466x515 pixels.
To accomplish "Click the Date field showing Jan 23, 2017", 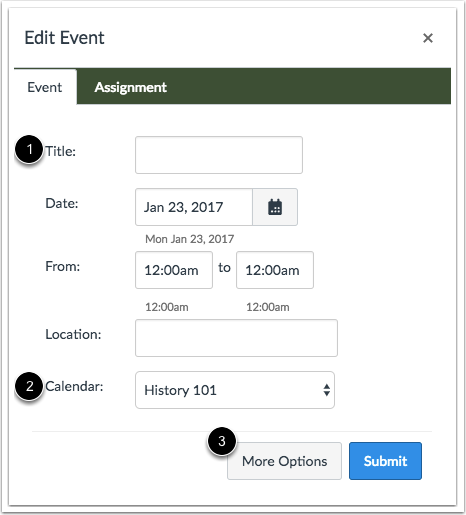I will [x=194, y=207].
